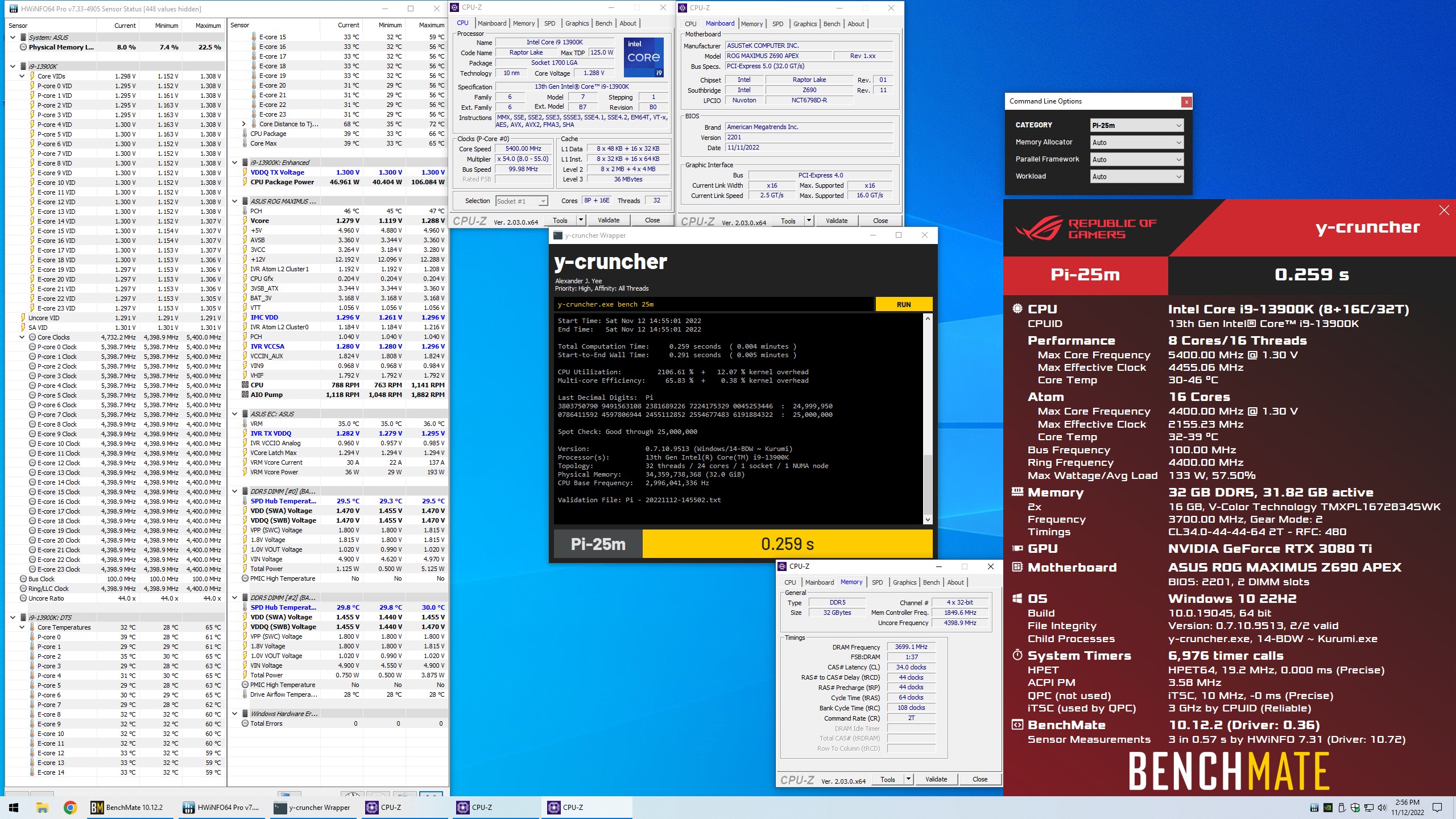Click the yellow RUN button

[904, 304]
